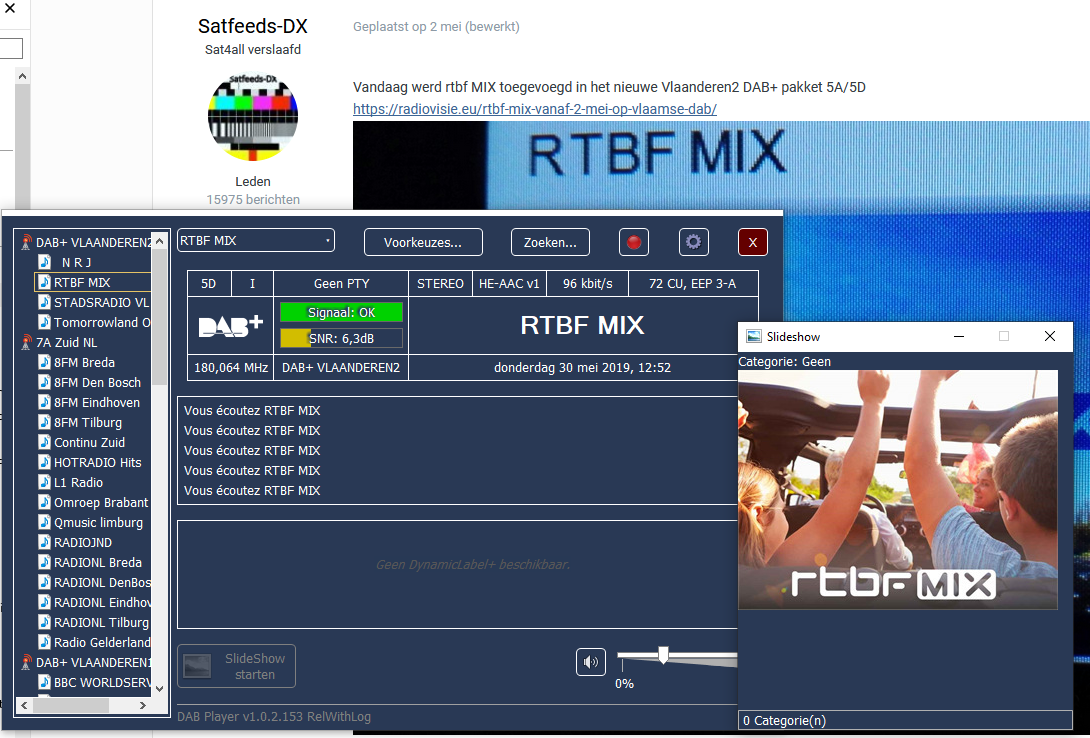Image resolution: width=1090 pixels, height=738 pixels.
Task: Click the music note icon beside 8FM Breda
Action: tap(44, 362)
